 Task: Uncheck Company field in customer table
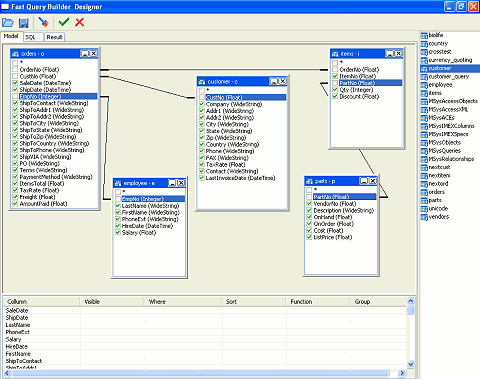202,104
